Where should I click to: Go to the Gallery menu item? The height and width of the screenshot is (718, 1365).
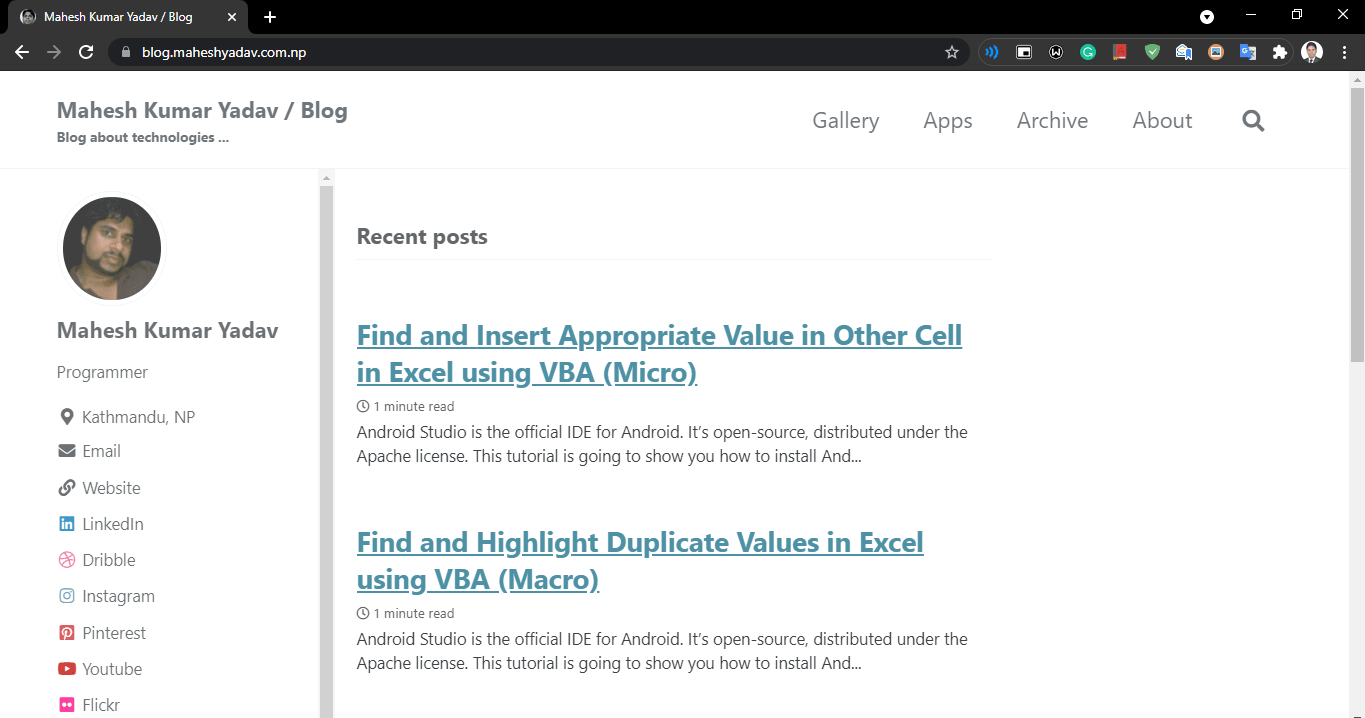845,121
